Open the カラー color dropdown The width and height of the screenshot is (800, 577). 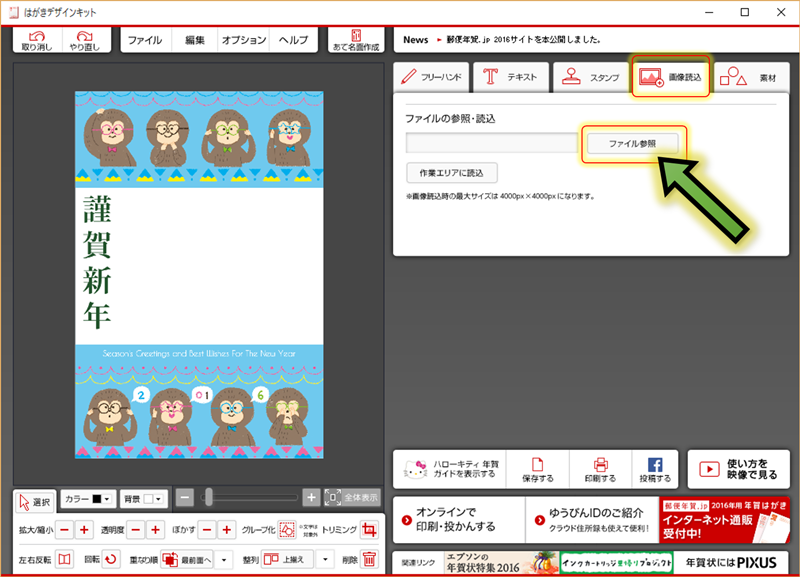tap(90, 498)
